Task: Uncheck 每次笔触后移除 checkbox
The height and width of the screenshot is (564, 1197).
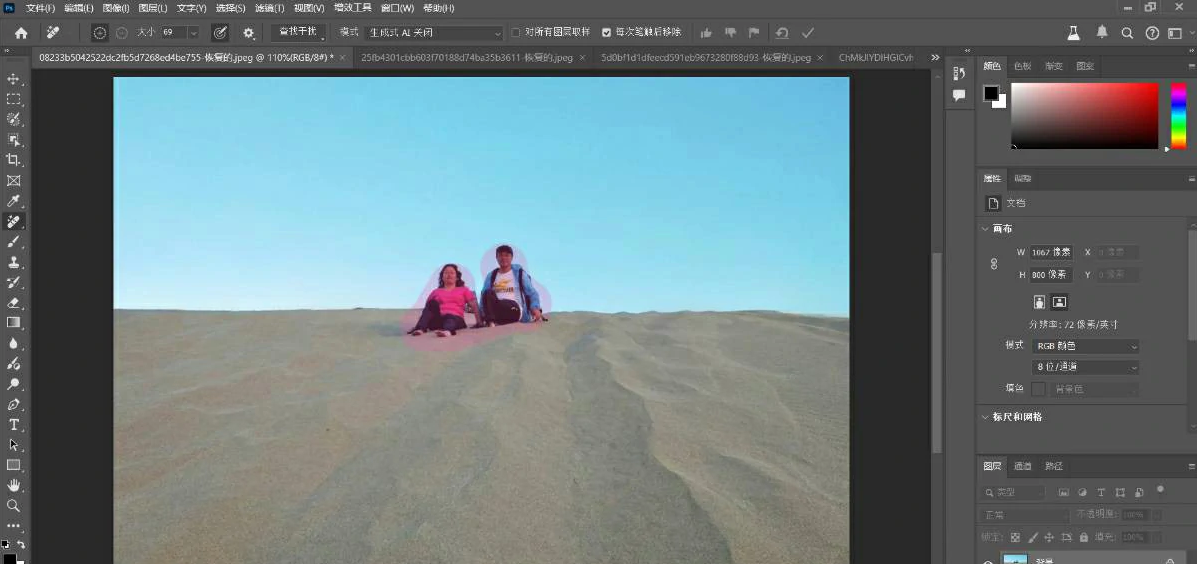Action: coord(606,33)
